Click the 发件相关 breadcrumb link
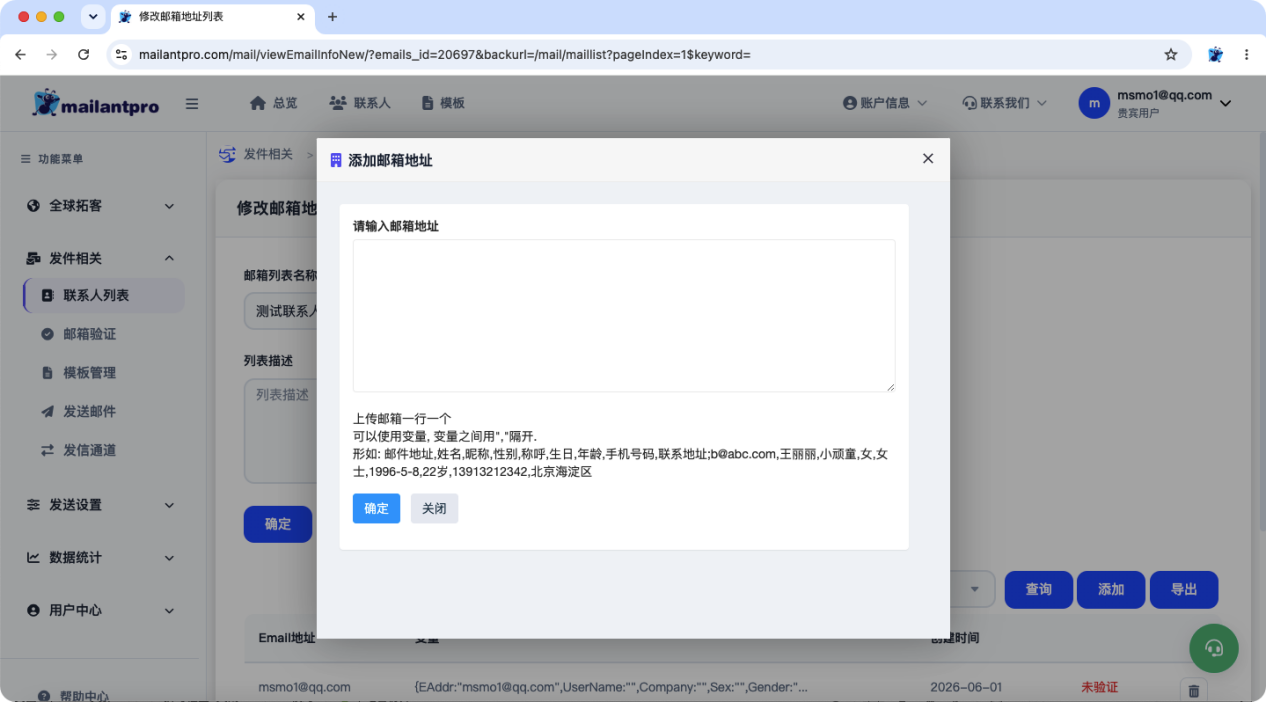 point(268,155)
